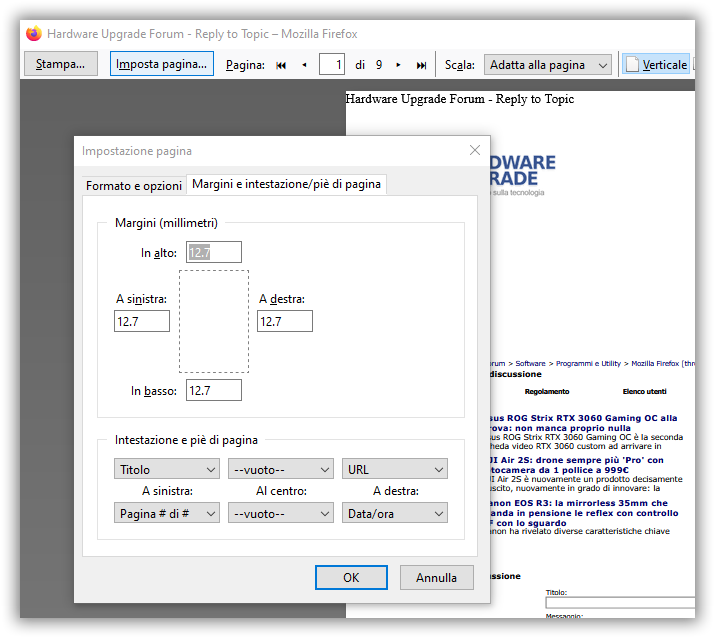Click the Imposta pagina... button
Screen dimensions: 715x638
161,64
